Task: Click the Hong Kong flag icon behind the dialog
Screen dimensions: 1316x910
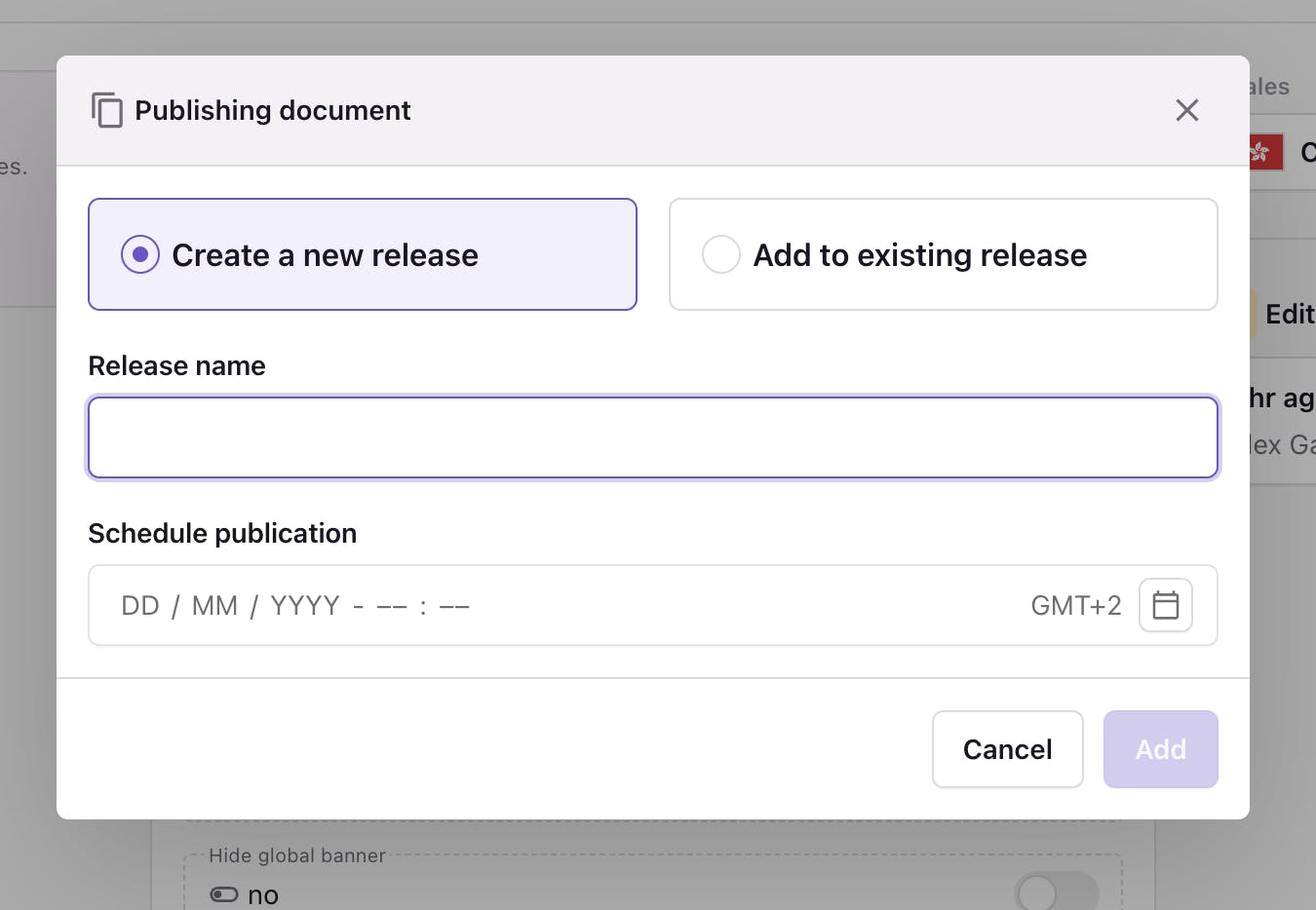Action: click(1264, 152)
